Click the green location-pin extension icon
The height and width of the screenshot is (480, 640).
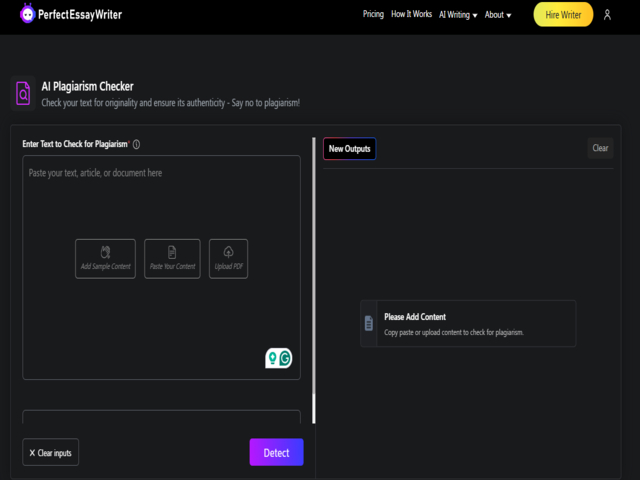271,358
